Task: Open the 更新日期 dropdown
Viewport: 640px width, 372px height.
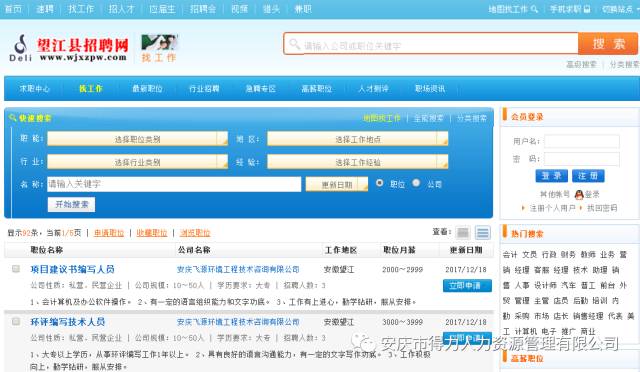Action: (x=337, y=184)
